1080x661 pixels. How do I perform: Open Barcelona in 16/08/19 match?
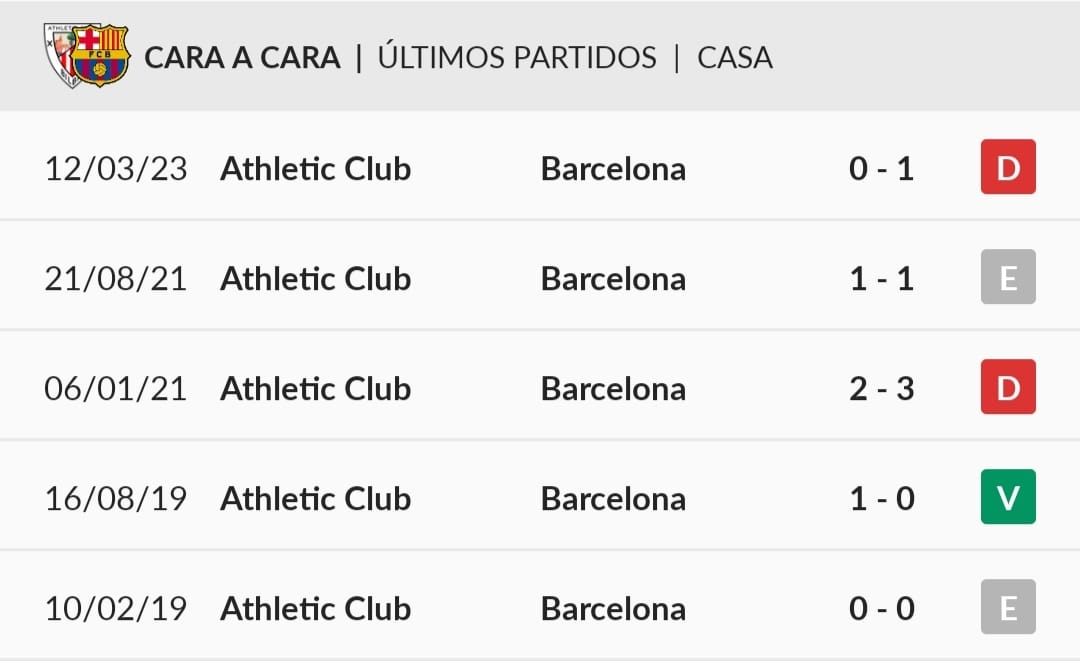tap(613, 499)
